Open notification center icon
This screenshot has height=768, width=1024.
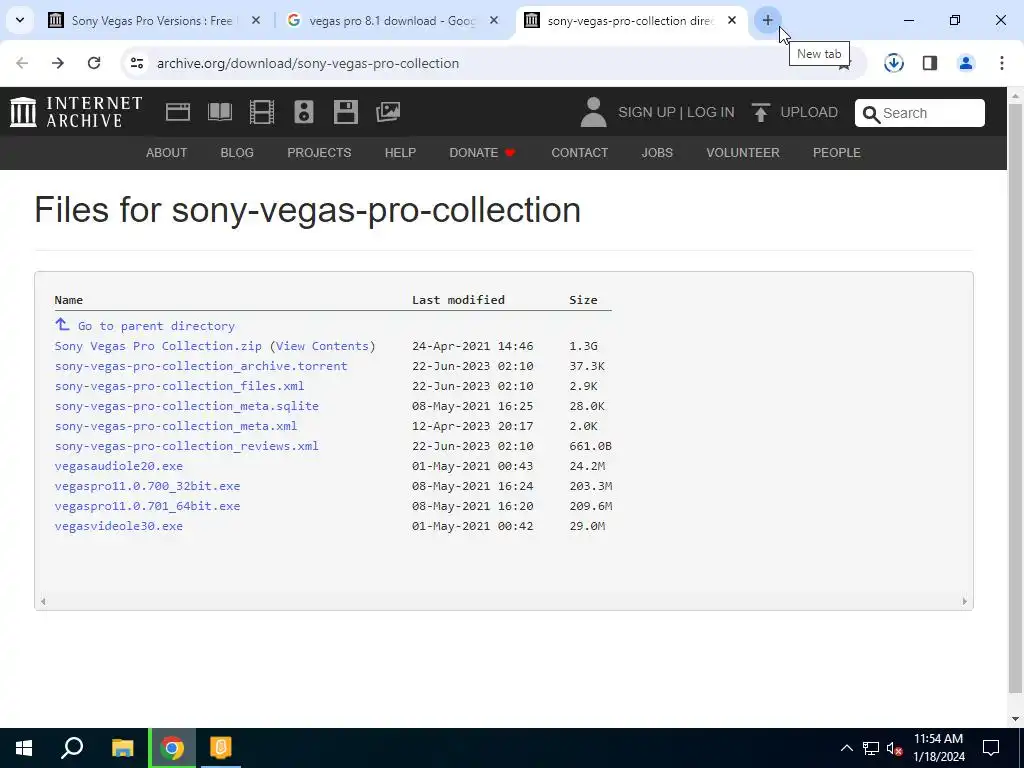point(991,748)
